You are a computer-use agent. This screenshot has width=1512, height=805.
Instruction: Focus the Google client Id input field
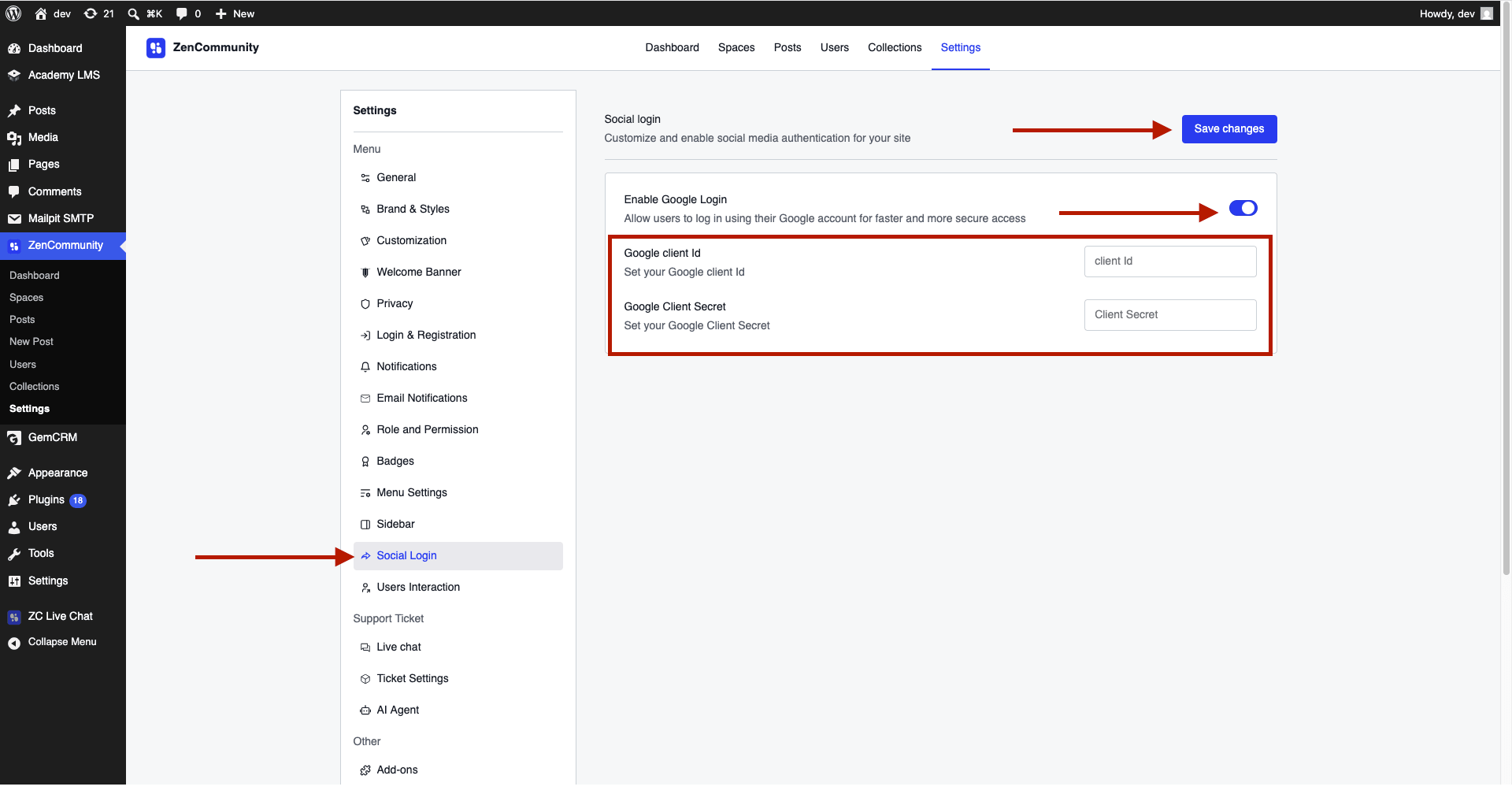coord(1170,262)
